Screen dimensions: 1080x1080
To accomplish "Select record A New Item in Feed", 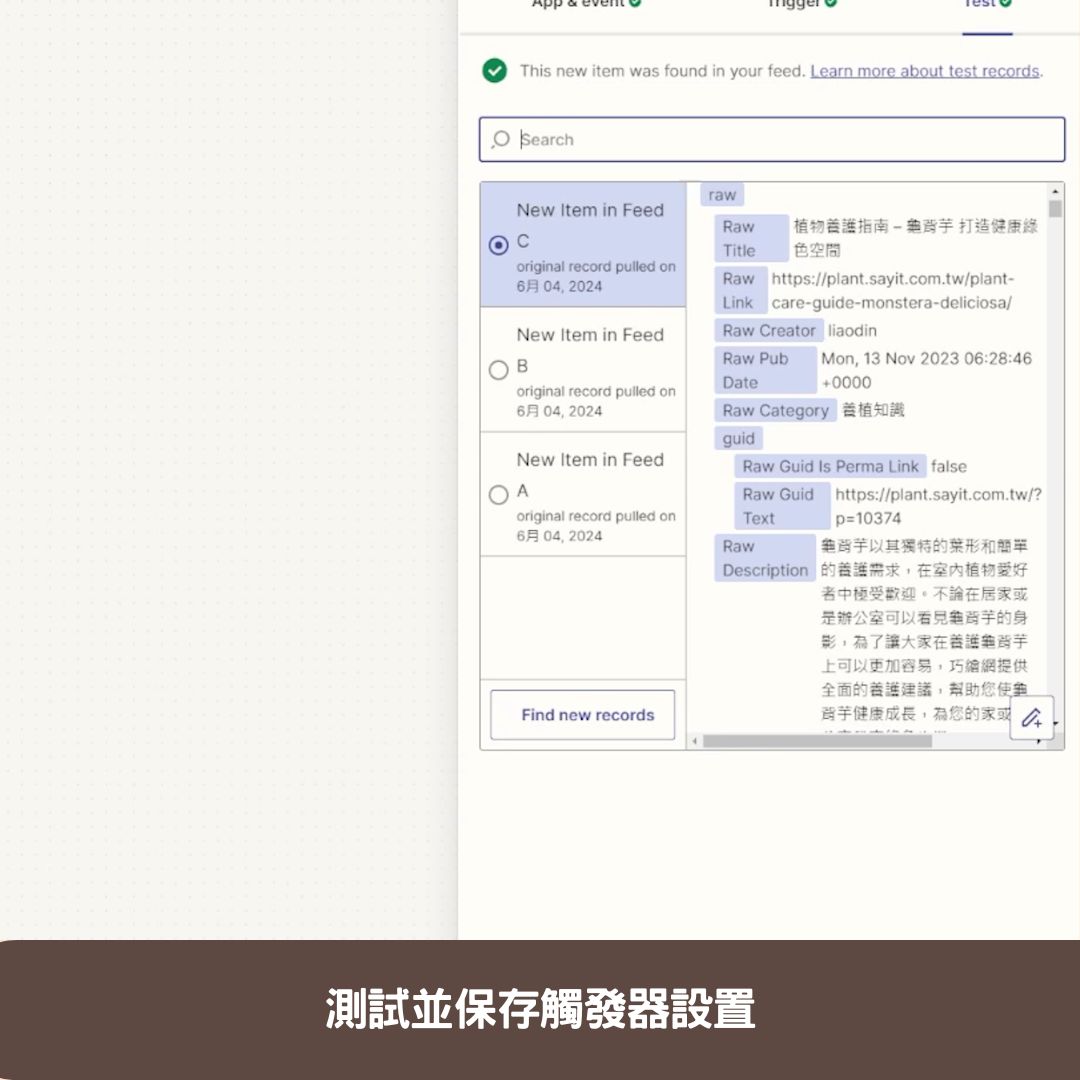I will click(x=498, y=494).
